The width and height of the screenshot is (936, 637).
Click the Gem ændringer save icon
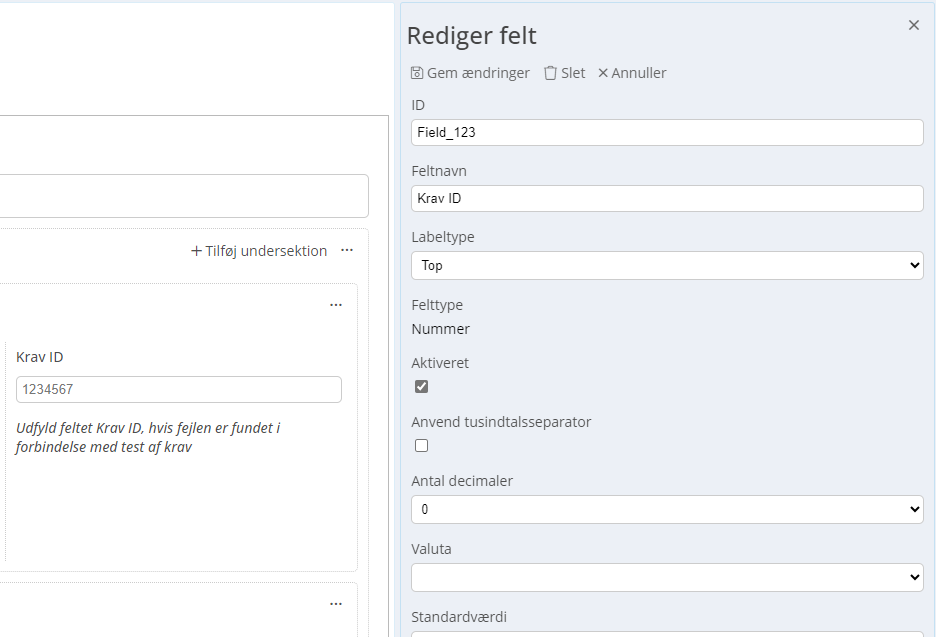click(x=417, y=73)
